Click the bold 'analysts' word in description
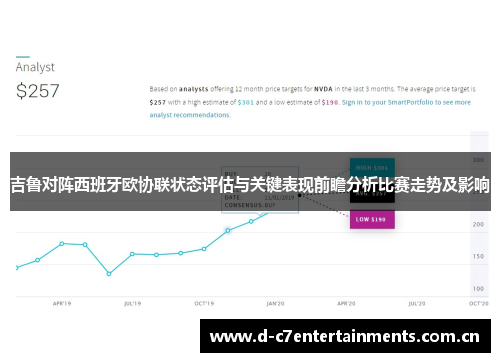 tap(194, 89)
